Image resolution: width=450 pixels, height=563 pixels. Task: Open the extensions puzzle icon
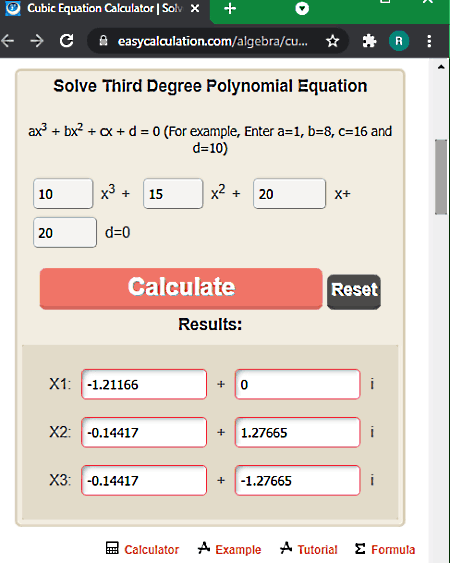pos(369,41)
